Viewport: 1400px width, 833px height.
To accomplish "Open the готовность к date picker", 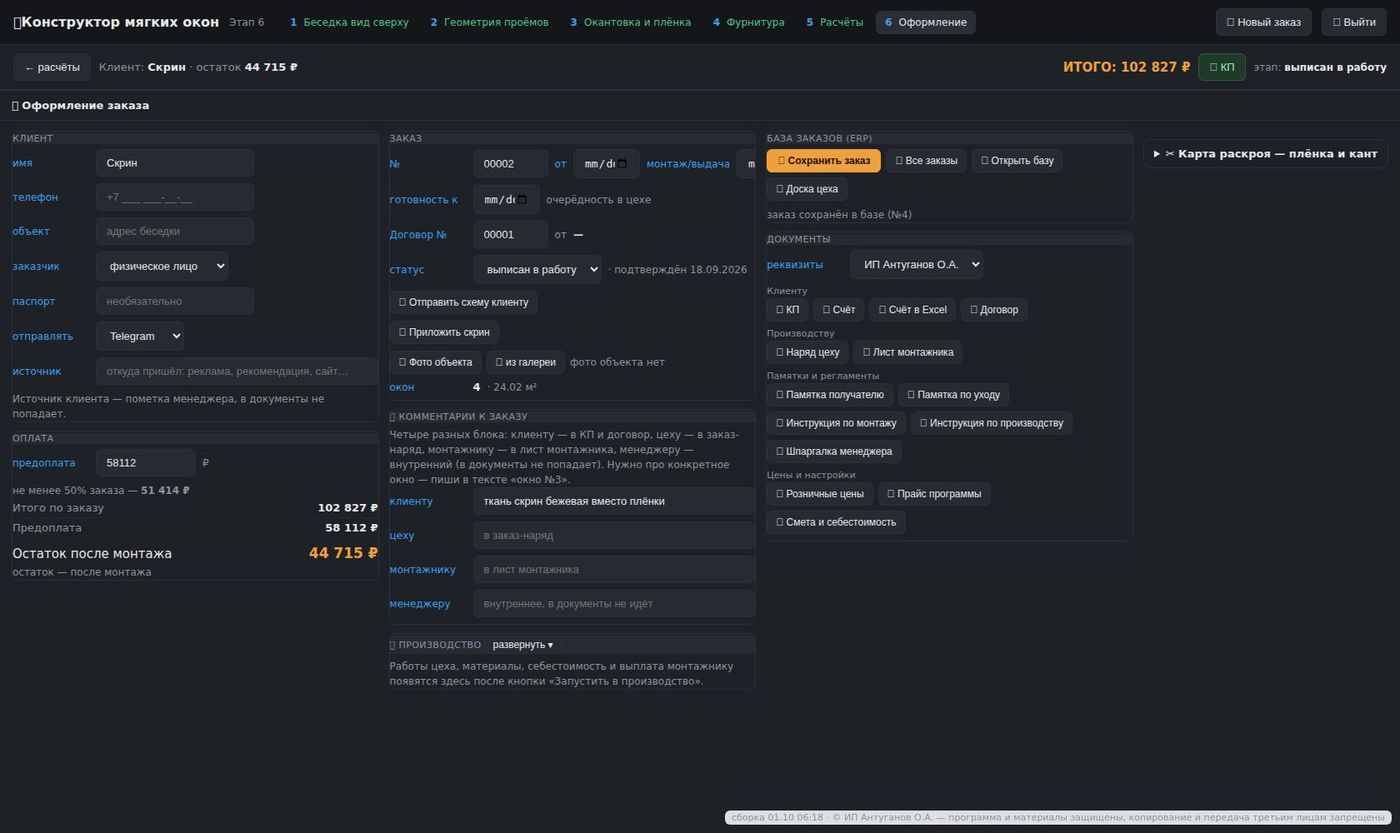I will pos(506,199).
